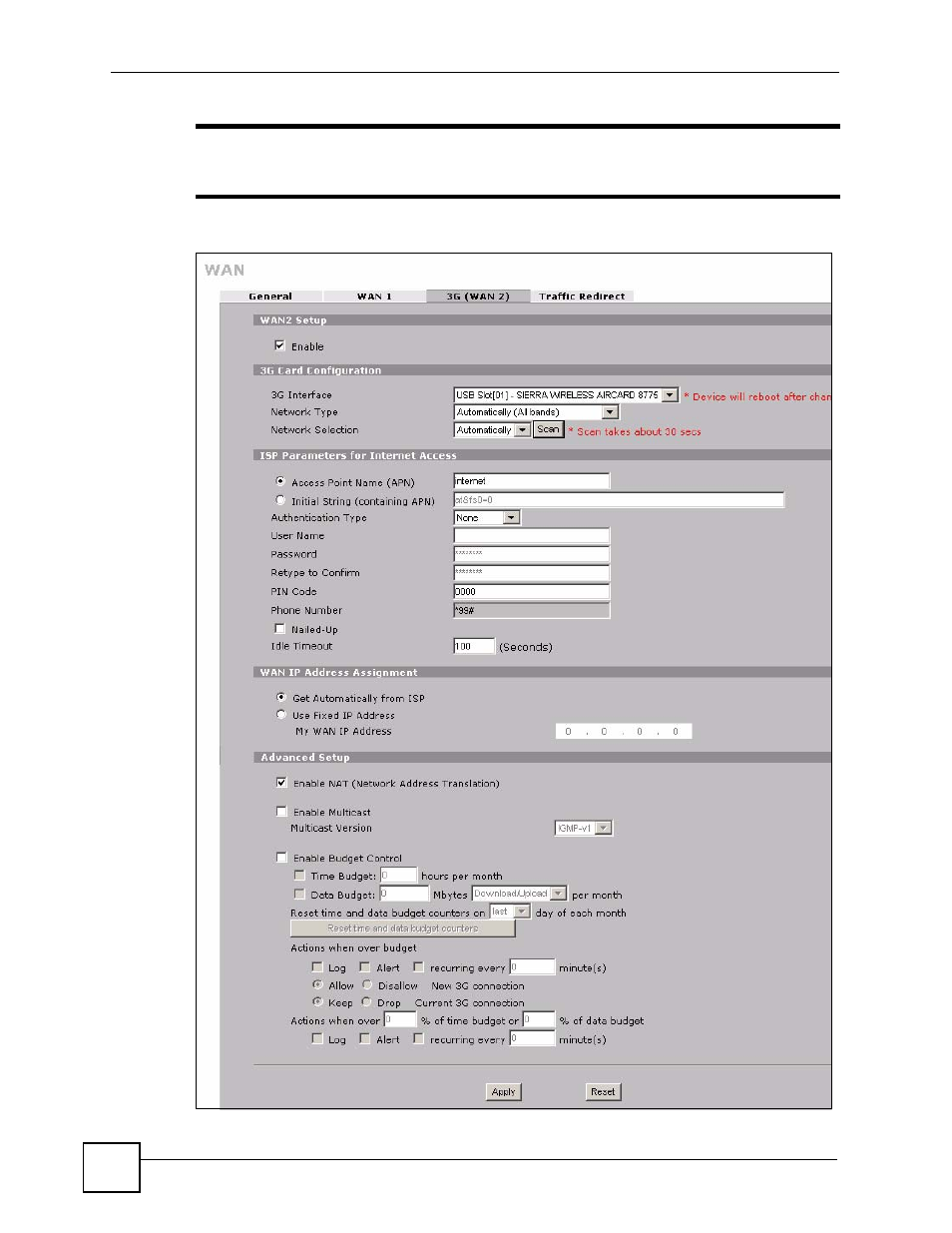
Task: Open the WAN 1 tab
Action: (374, 297)
